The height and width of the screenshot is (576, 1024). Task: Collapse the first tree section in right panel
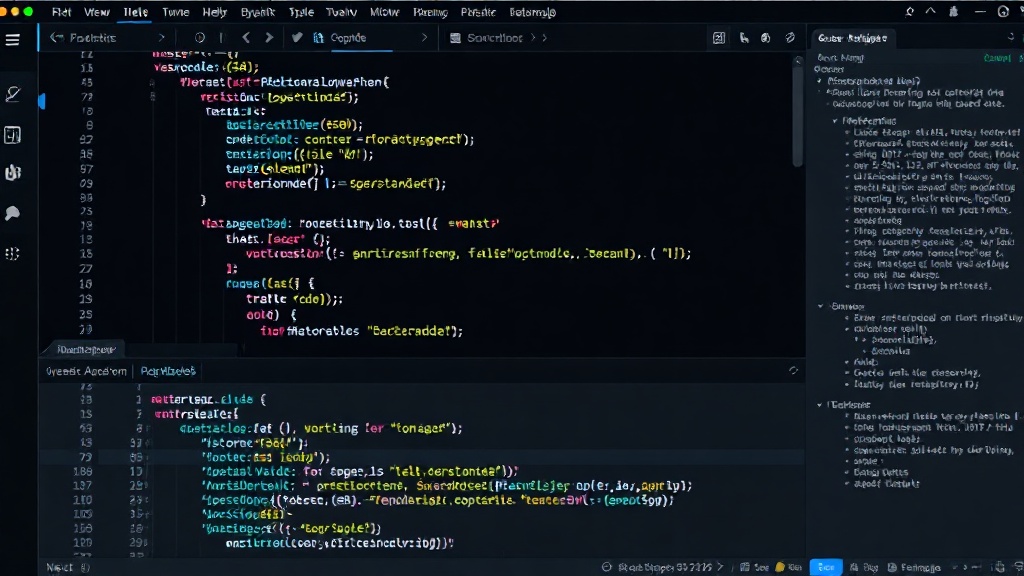[820, 81]
